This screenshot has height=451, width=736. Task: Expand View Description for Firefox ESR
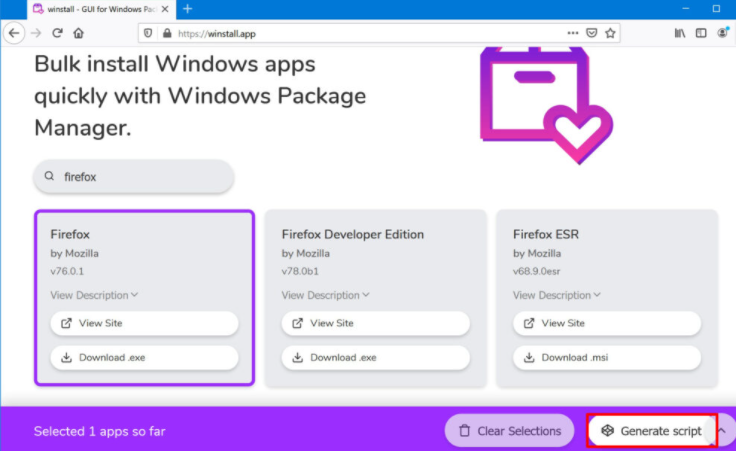click(557, 295)
